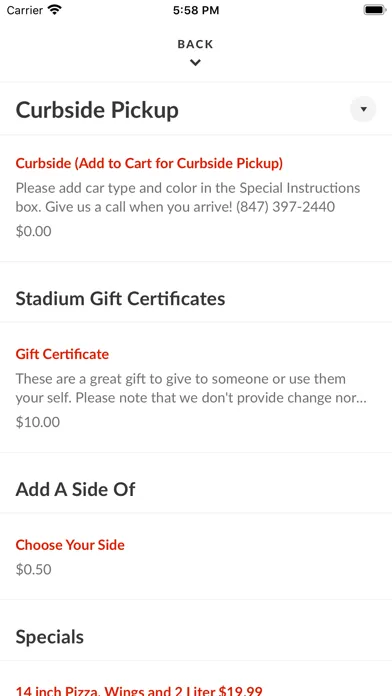Tap the Carrier label in status bar

24,10
